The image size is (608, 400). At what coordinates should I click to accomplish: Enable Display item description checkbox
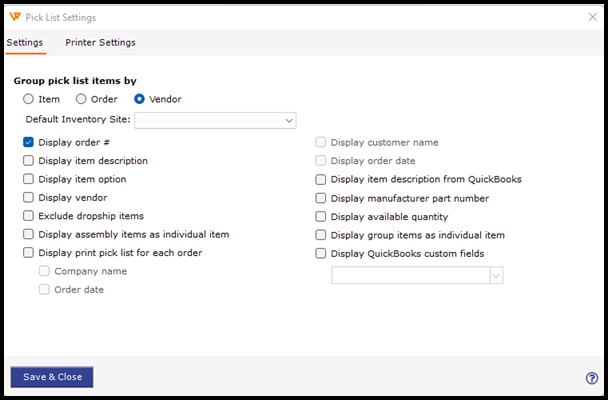coord(29,161)
